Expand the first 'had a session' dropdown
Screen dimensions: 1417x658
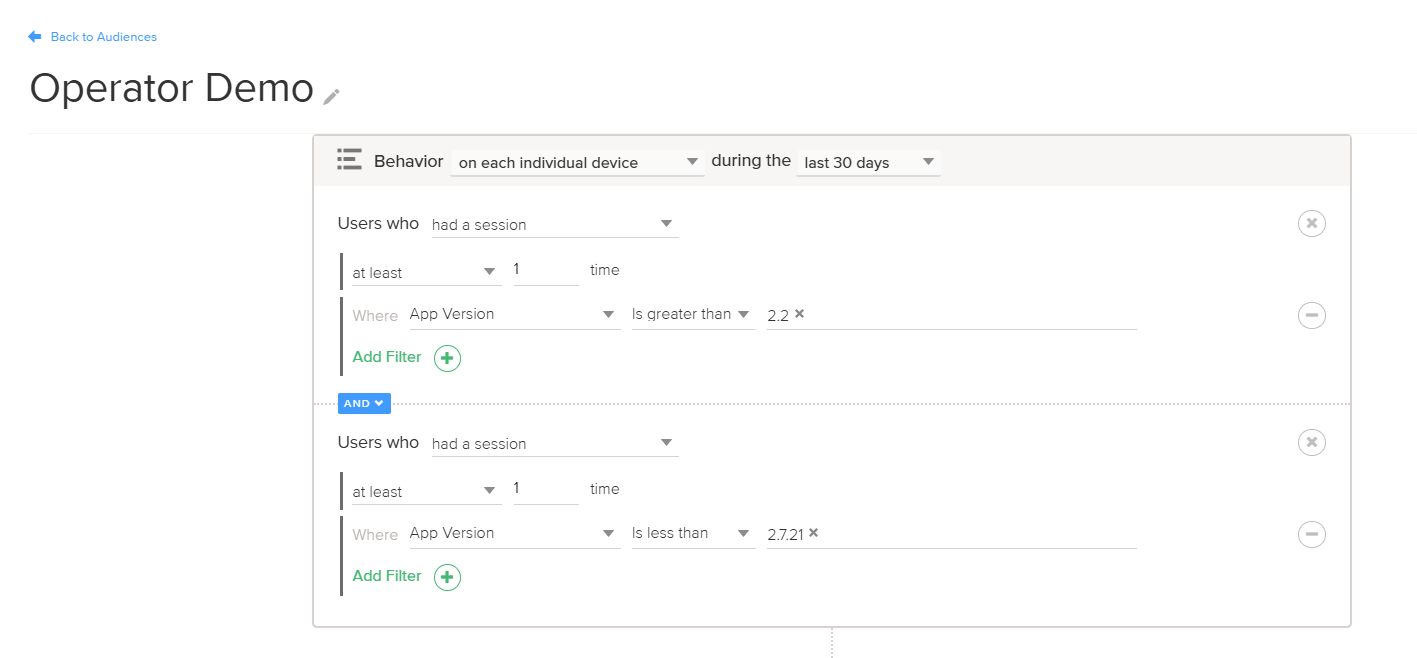pyautogui.click(x=554, y=225)
